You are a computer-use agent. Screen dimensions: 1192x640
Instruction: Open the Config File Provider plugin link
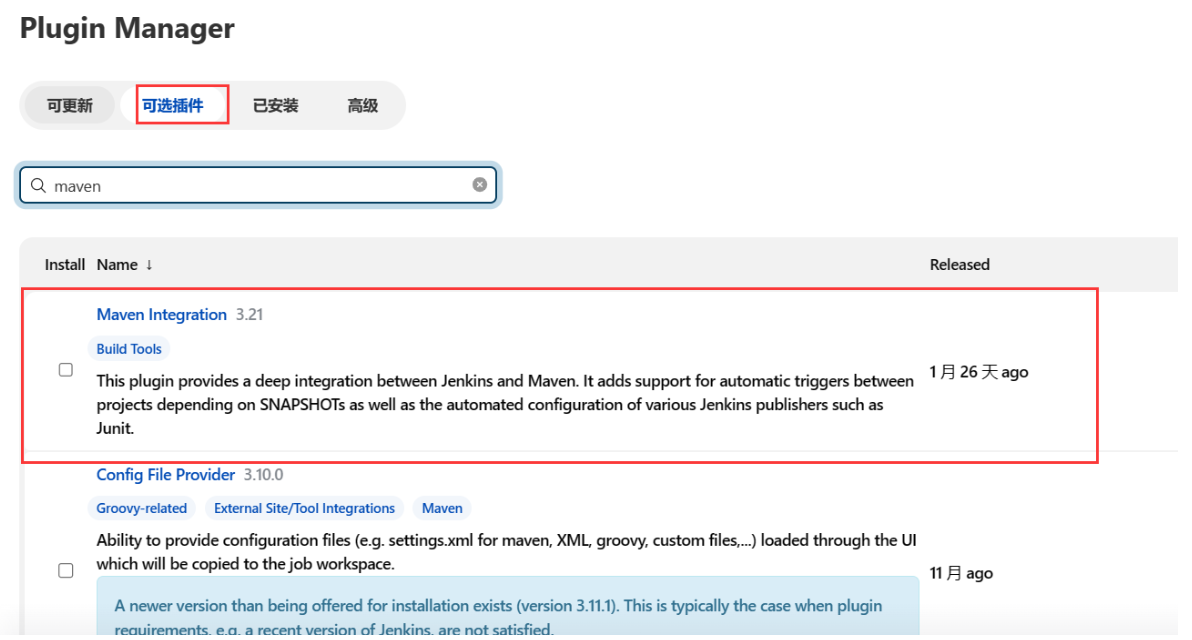coord(166,475)
